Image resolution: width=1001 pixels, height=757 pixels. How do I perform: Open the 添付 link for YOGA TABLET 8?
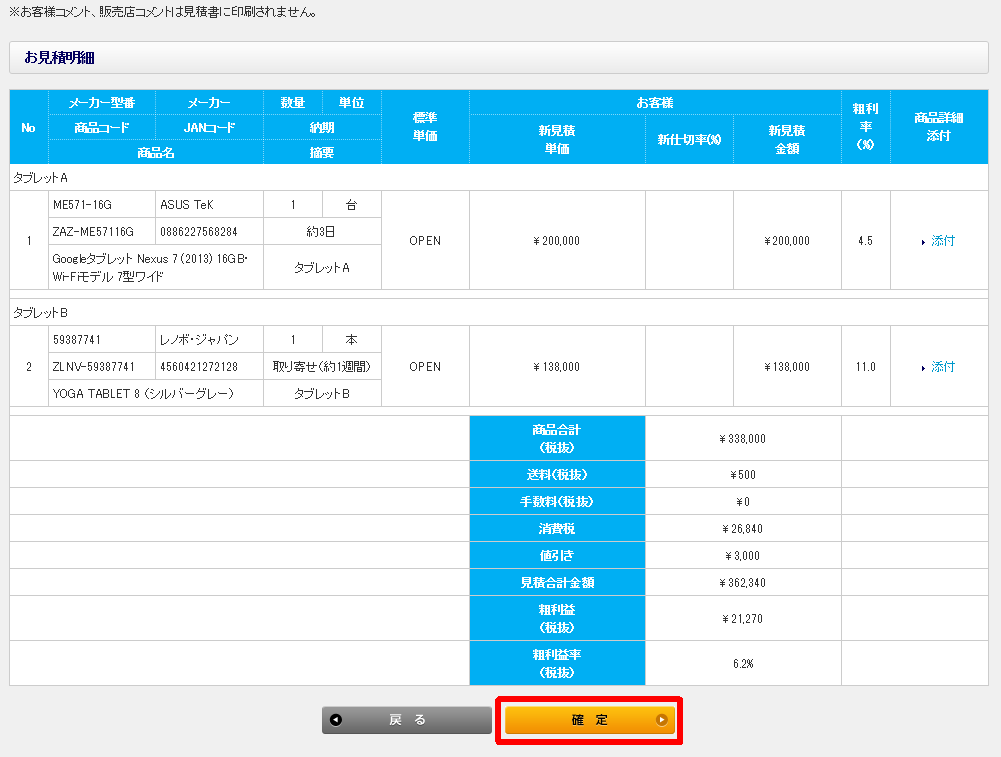943,367
